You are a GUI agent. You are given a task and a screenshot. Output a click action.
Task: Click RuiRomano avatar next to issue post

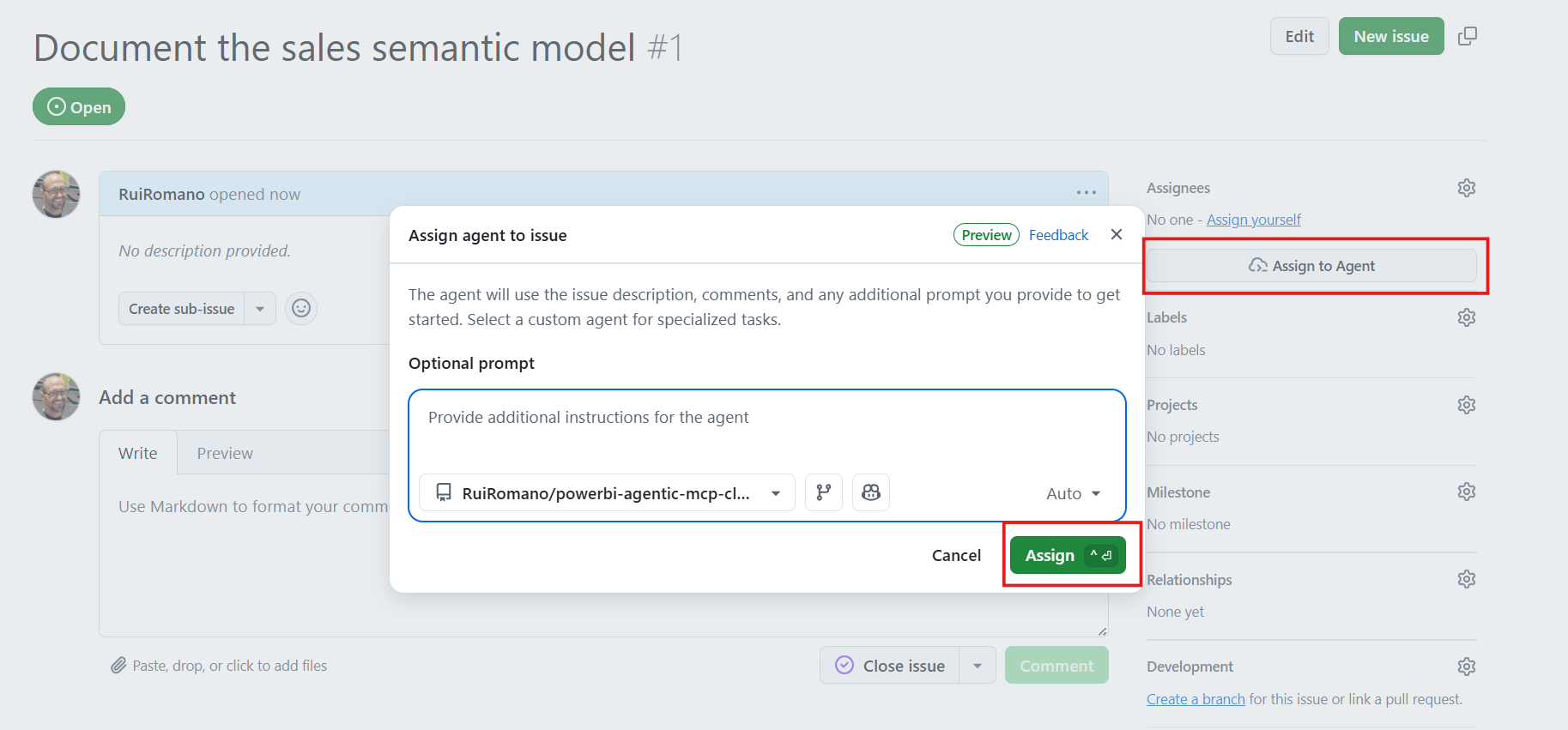click(56, 194)
